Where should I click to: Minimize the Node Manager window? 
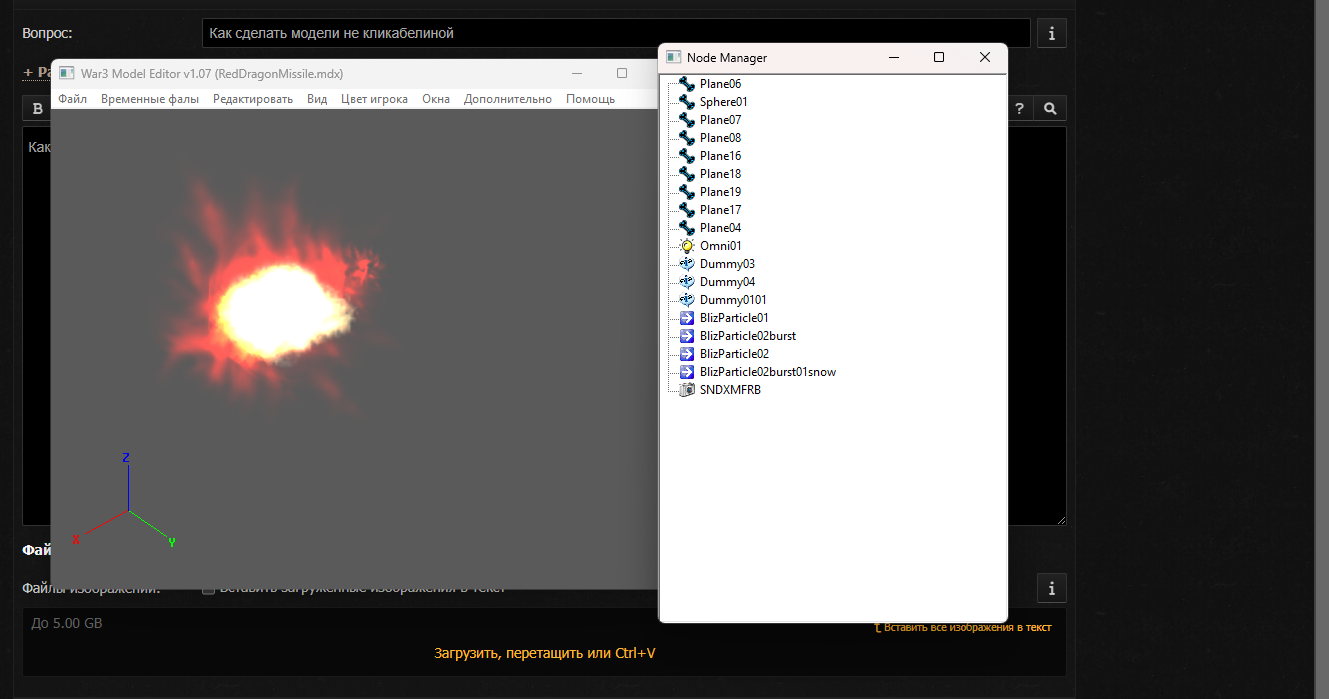pyautogui.click(x=893, y=58)
